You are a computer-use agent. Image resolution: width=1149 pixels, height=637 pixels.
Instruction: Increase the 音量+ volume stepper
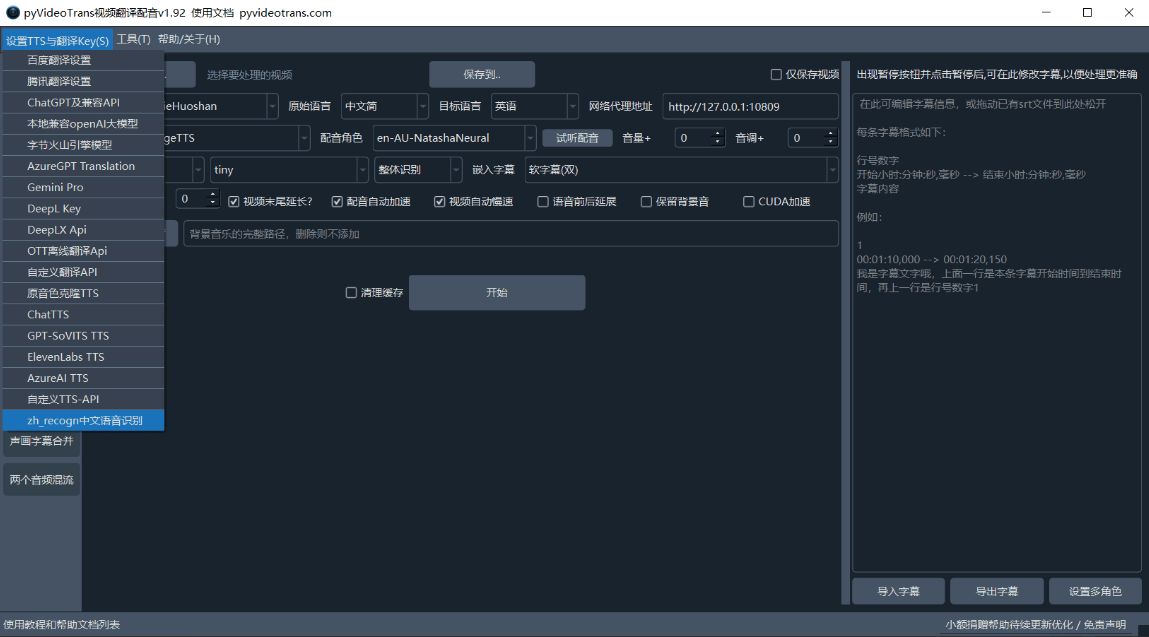point(717,133)
